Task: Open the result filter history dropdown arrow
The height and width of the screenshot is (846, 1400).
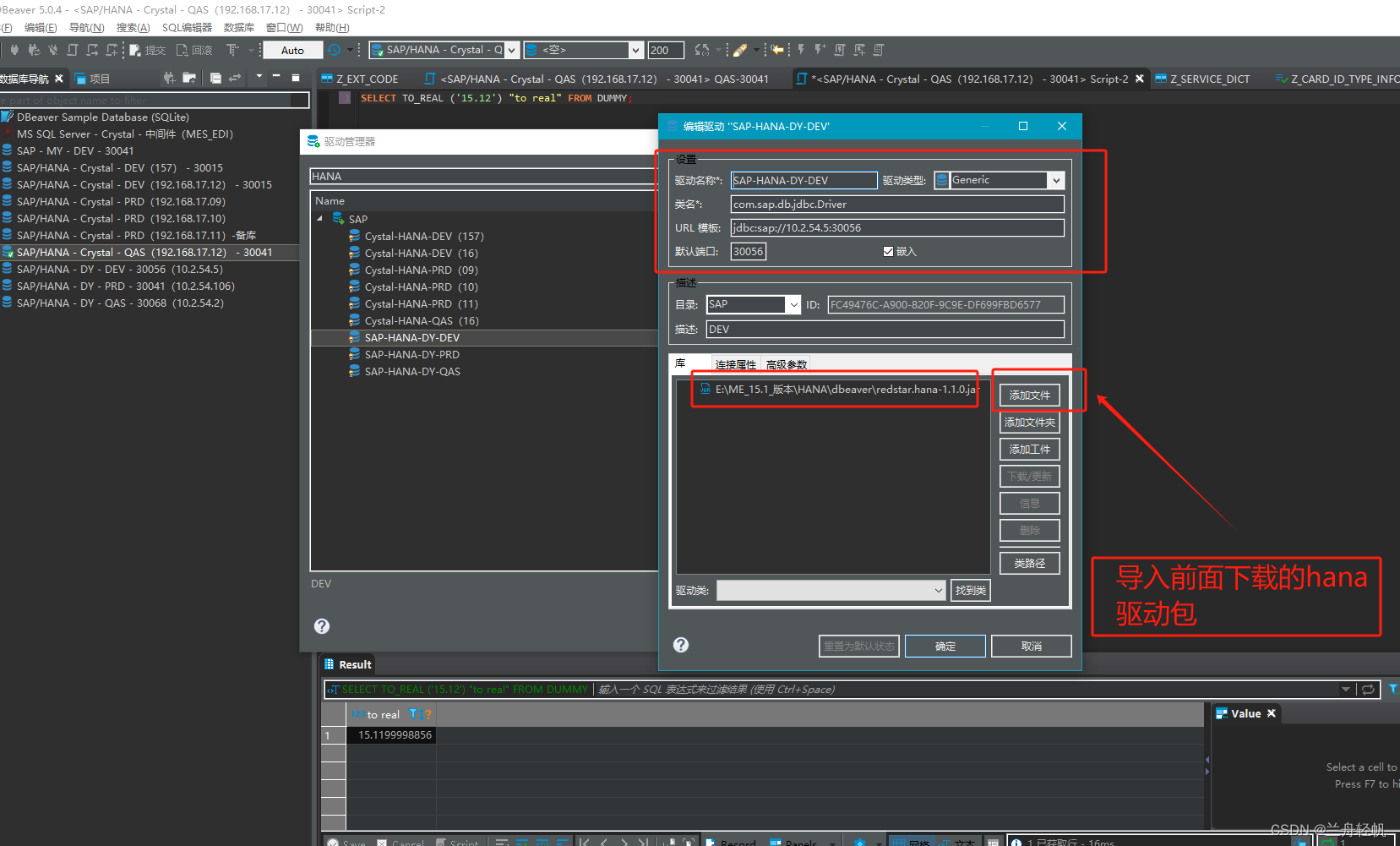Action: [1345, 690]
